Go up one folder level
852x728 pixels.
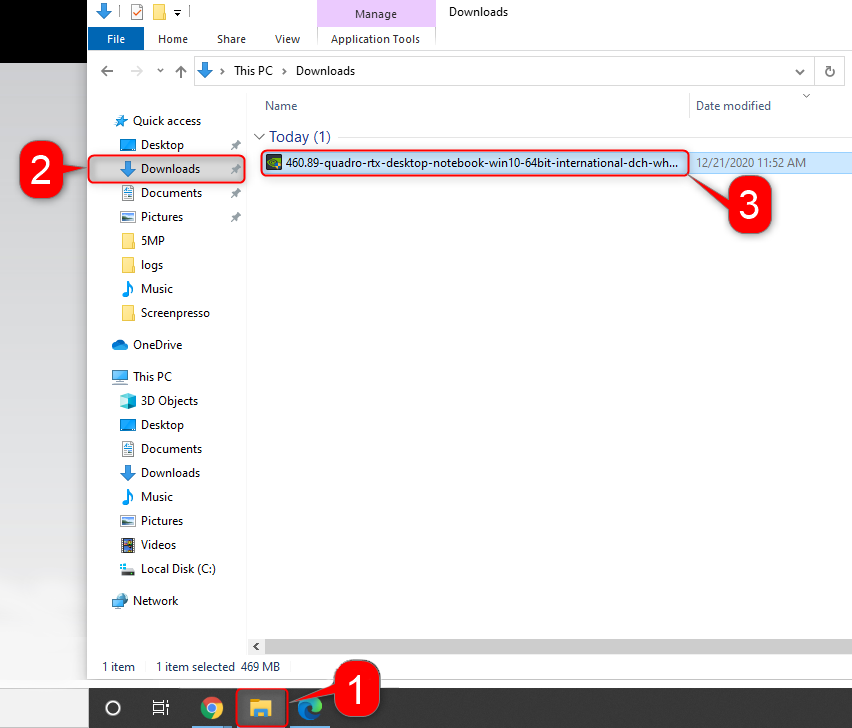pyautogui.click(x=181, y=71)
